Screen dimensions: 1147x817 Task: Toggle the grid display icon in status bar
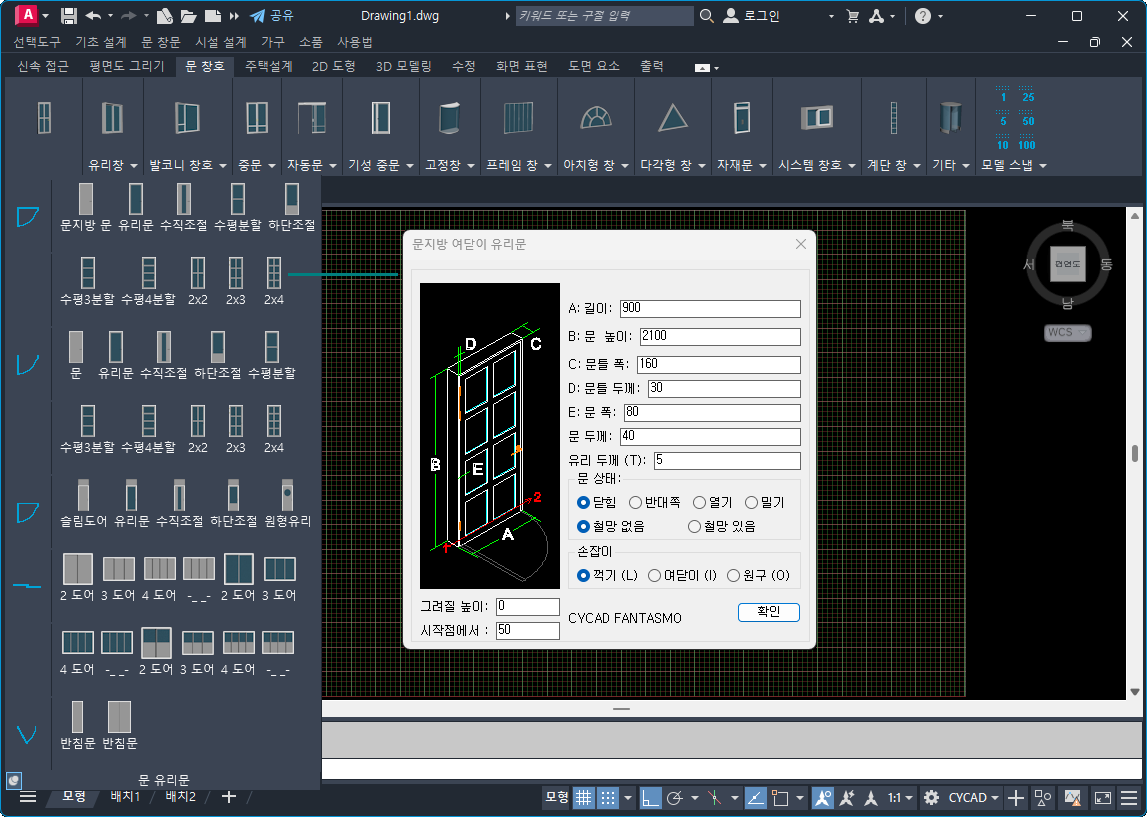[x=583, y=798]
